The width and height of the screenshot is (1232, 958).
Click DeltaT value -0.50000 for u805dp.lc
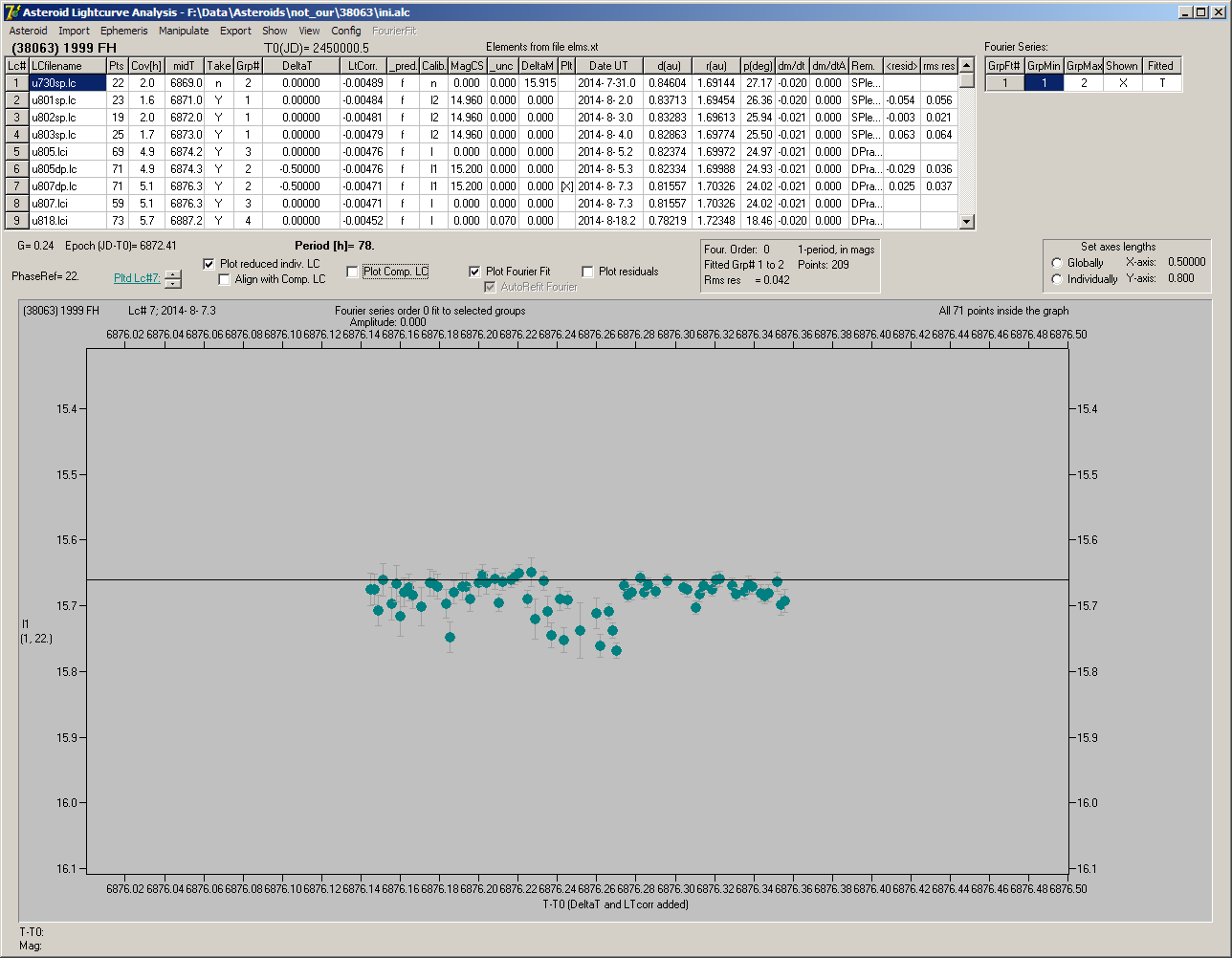click(x=301, y=169)
